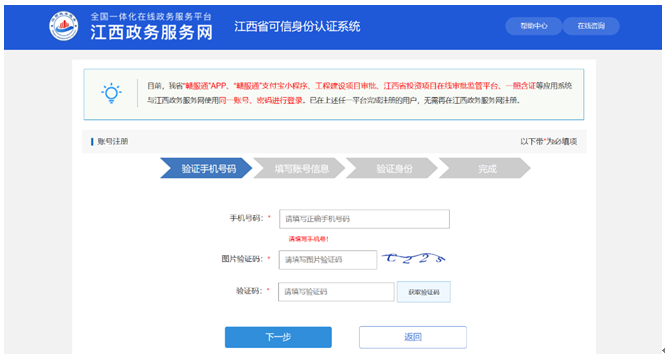Focus the 图片验证码 input field

click(x=328, y=259)
